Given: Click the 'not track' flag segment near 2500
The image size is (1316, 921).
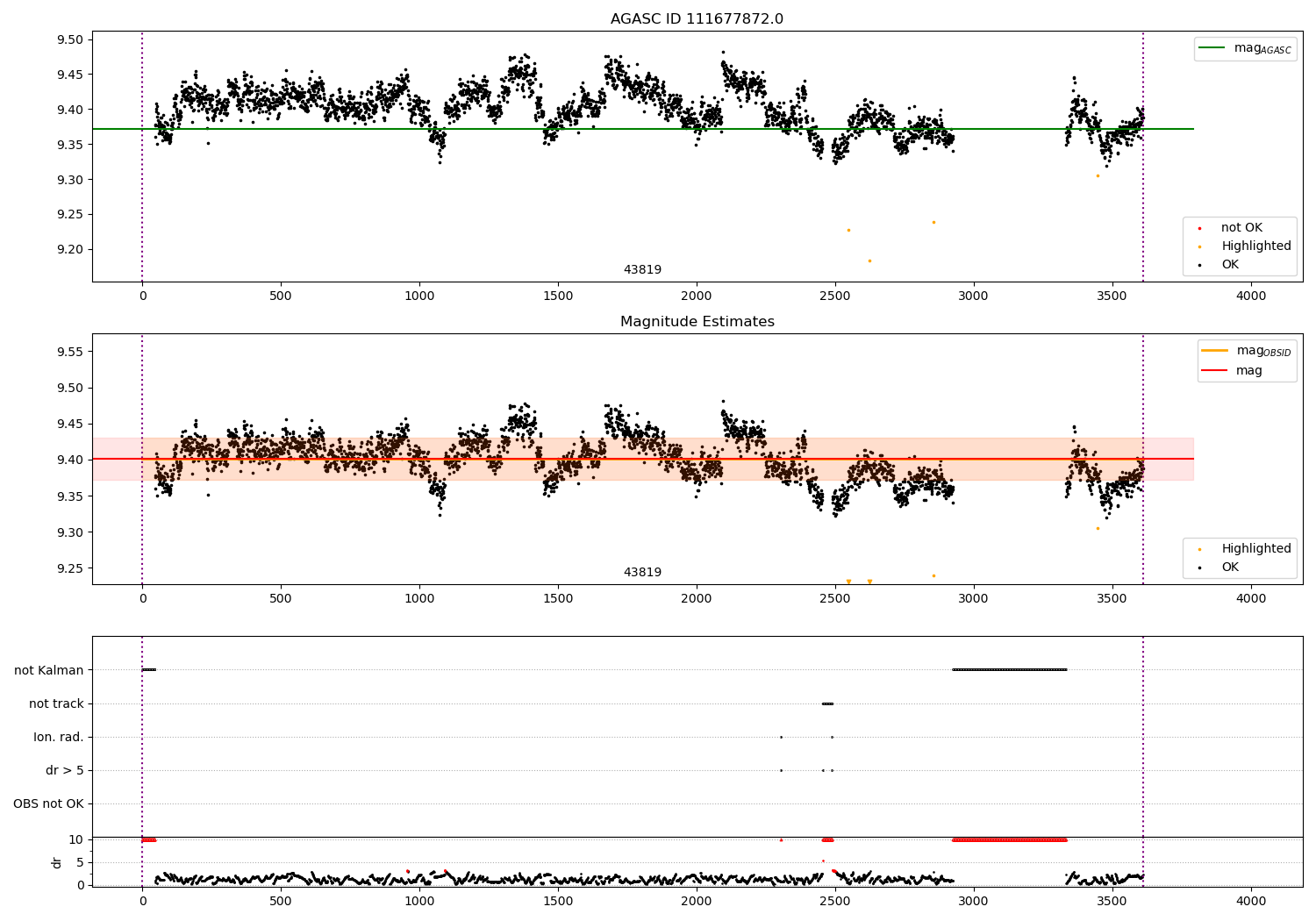Looking at the screenshot, I should tap(827, 703).
